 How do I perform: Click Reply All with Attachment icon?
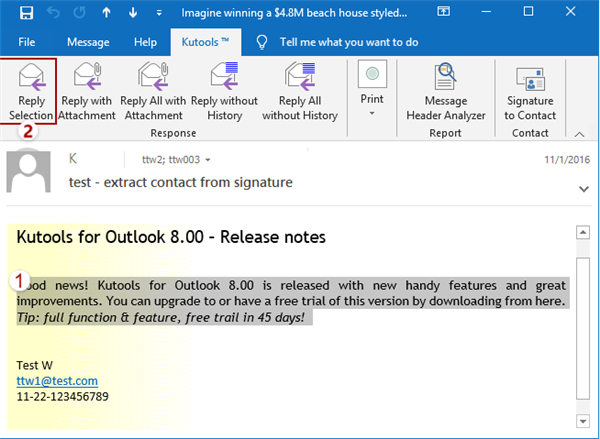click(151, 77)
